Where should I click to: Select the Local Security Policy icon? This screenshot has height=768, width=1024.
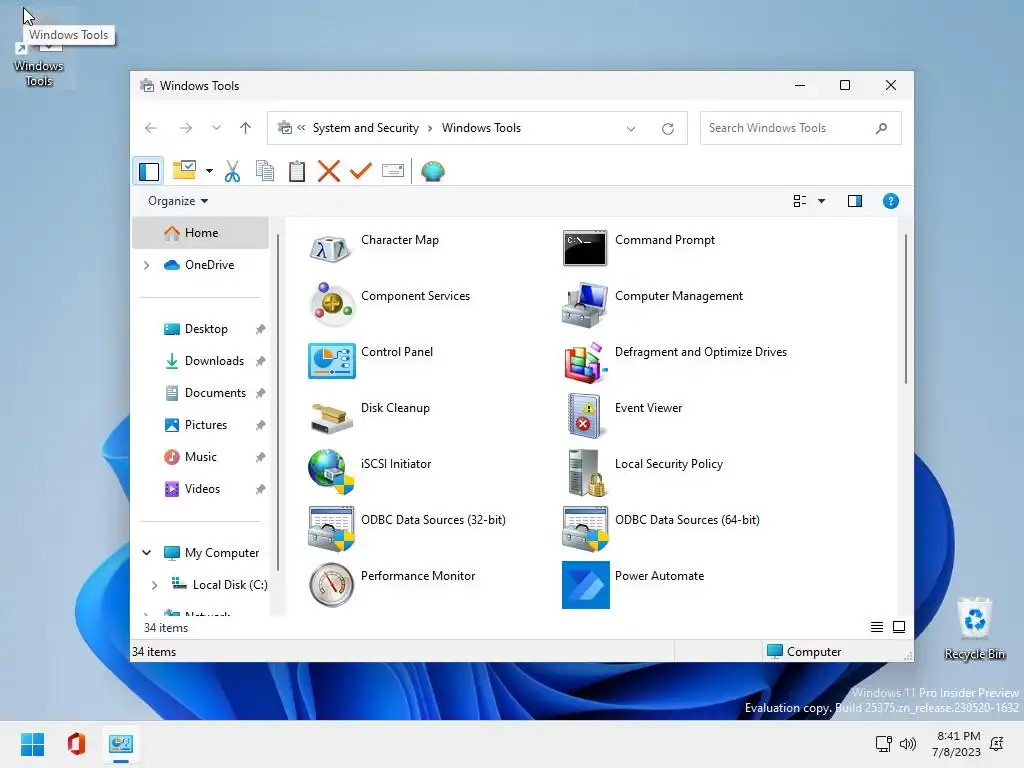585,473
